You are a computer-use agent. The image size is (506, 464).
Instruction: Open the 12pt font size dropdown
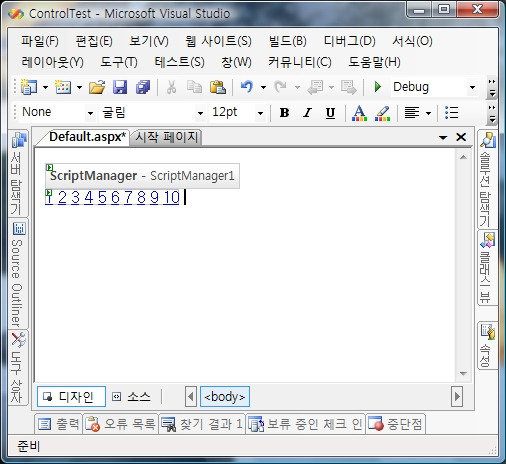(x=260, y=113)
